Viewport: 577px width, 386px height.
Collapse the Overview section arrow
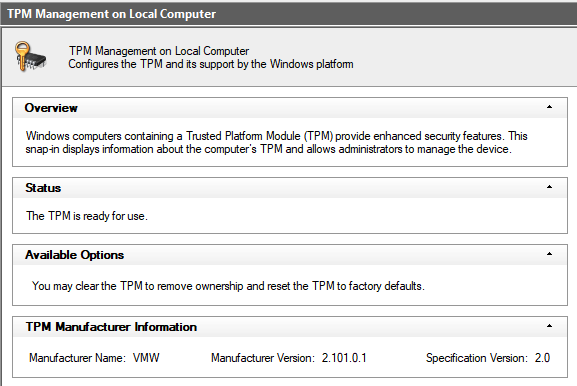click(x=549, y=107)
